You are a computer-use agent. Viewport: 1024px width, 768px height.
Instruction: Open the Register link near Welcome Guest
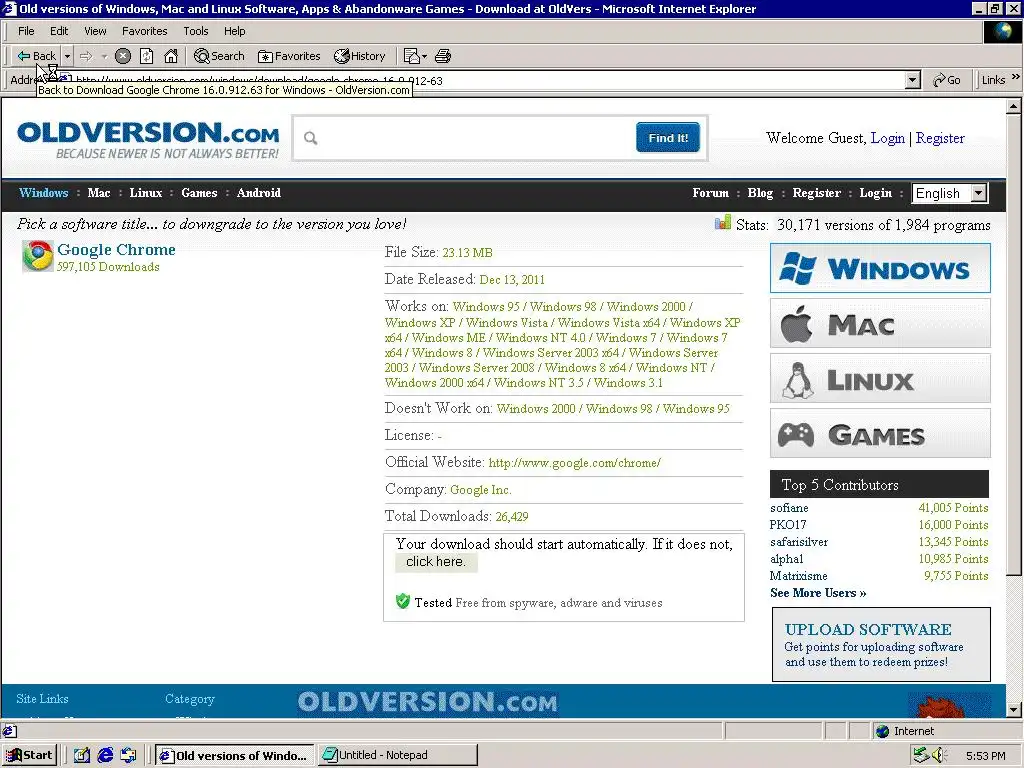tap(940, 138)
